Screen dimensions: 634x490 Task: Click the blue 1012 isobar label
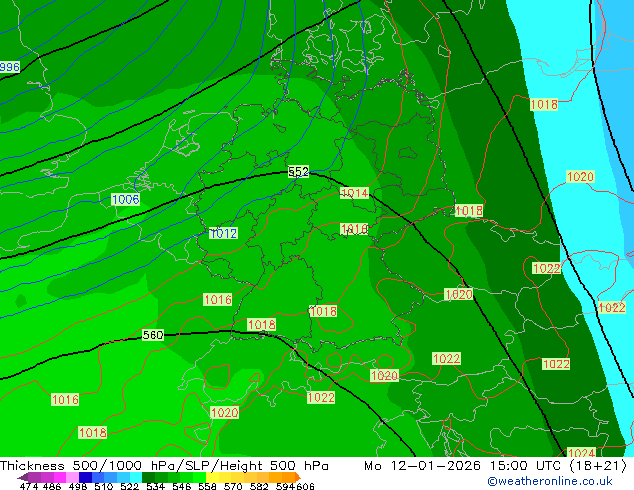click(x=223, y=233)
